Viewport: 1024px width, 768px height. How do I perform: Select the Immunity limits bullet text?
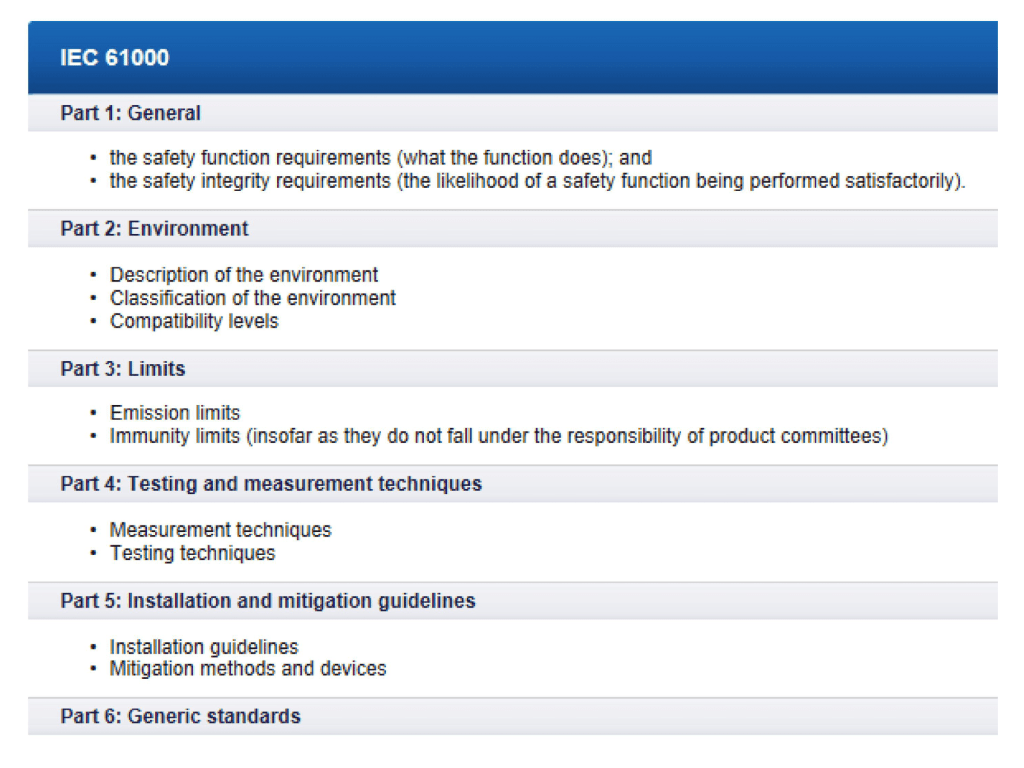pyautogui.click(x=498, y=436)
